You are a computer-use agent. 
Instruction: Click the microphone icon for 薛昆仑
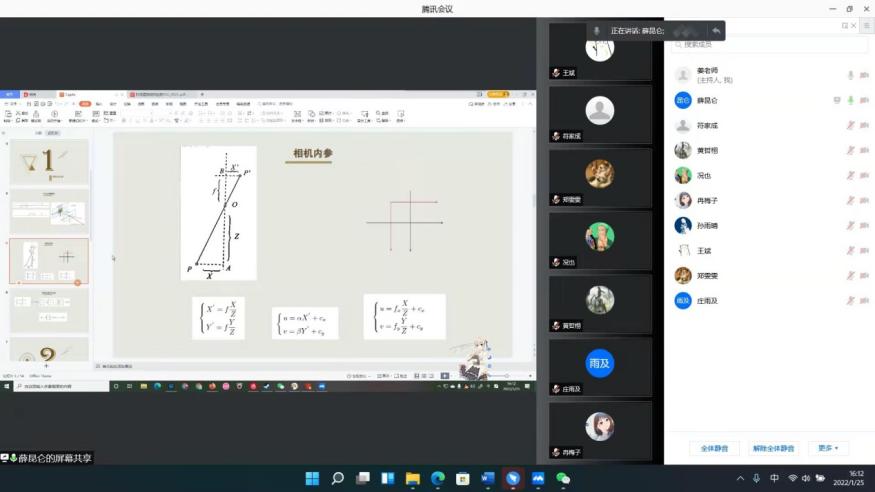851,100
